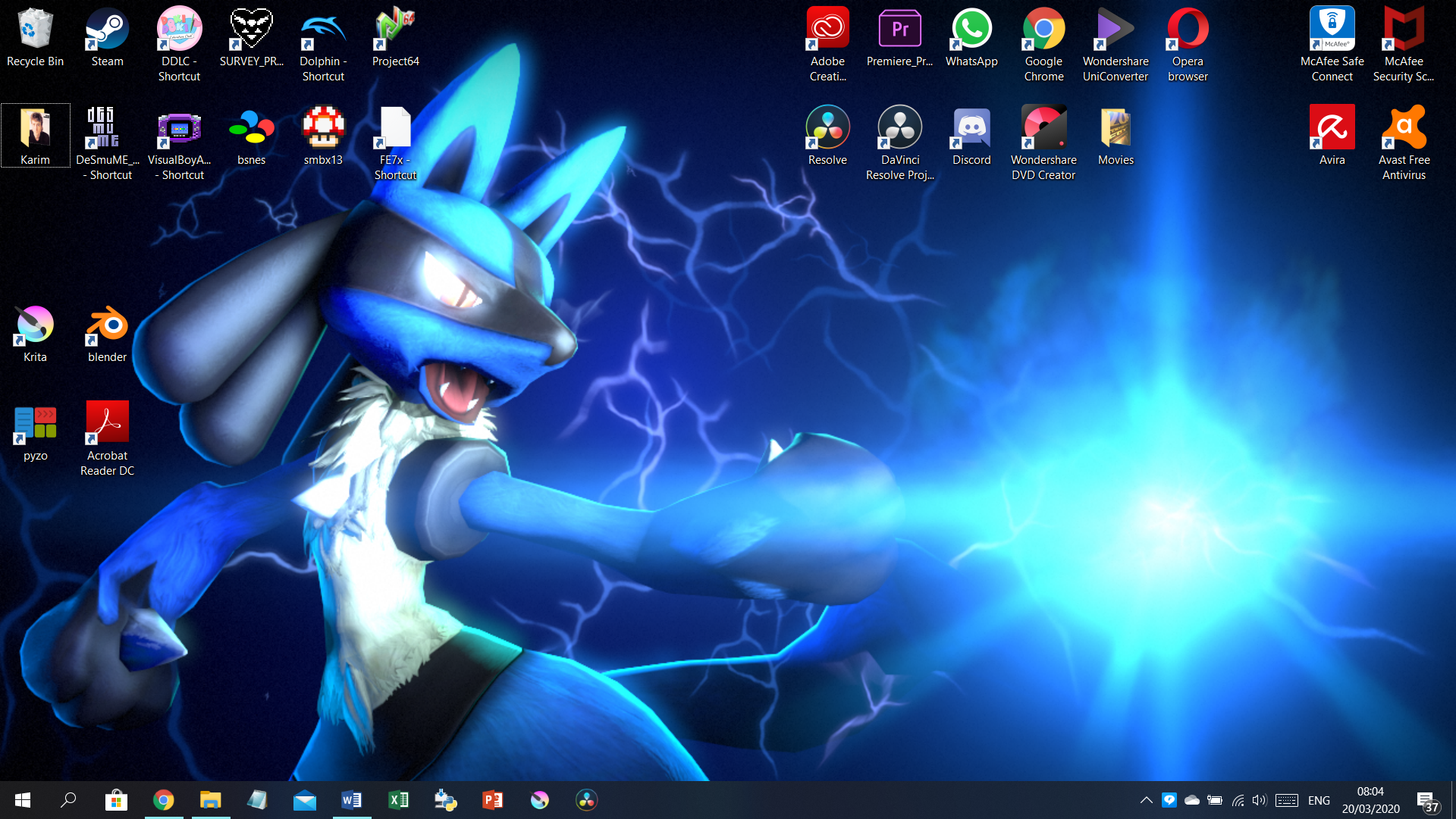This screenshot has height=819, width=1456.
Task: Select the Adobe Creative Cloud icon
Action: [x=827, y=44]
